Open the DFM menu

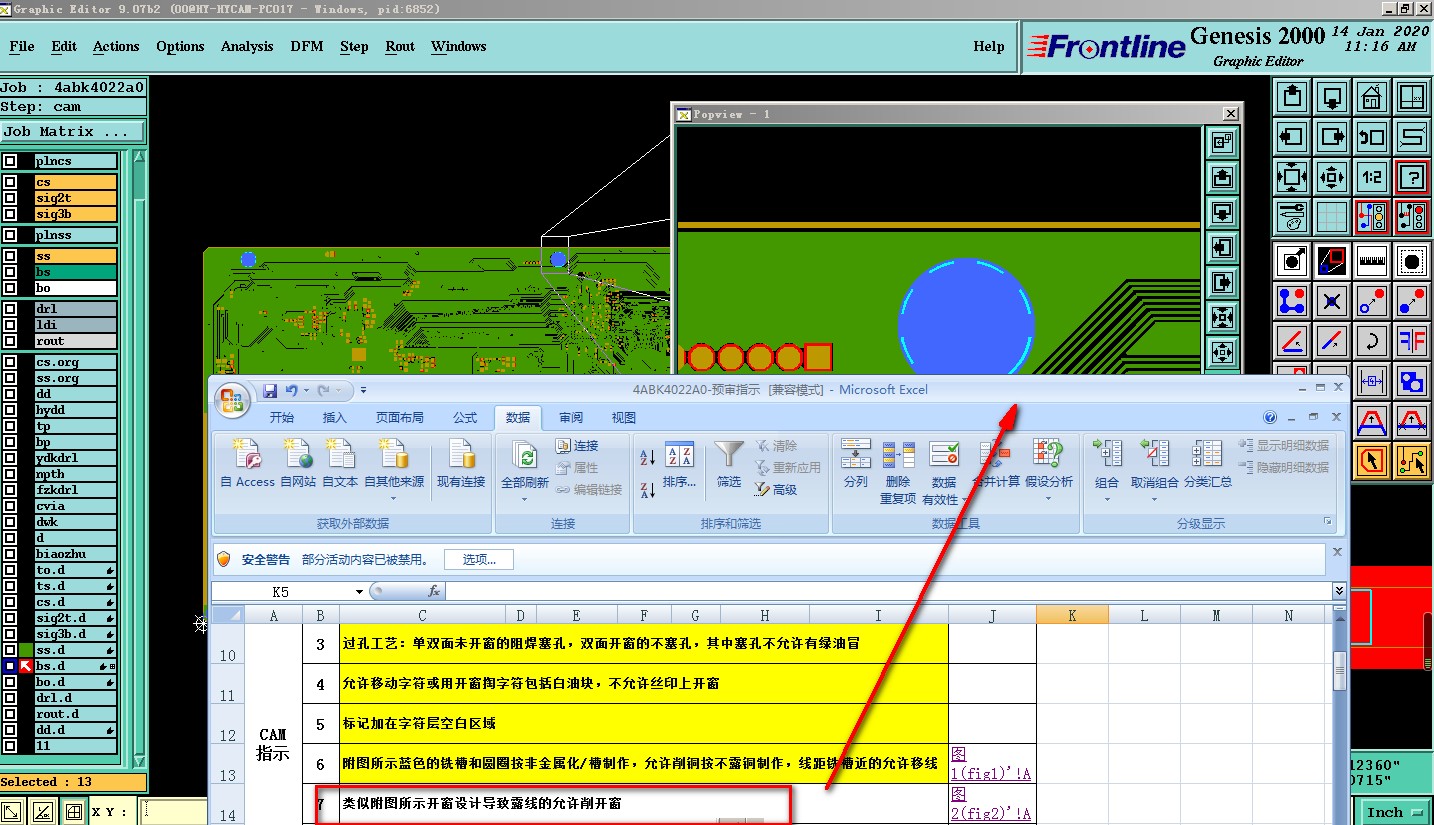tap(306, 46)
